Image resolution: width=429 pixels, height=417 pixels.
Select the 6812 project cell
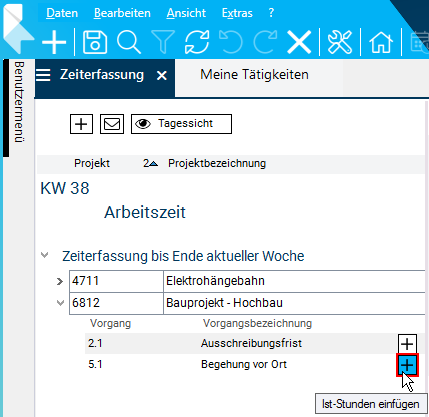(116, 303)
